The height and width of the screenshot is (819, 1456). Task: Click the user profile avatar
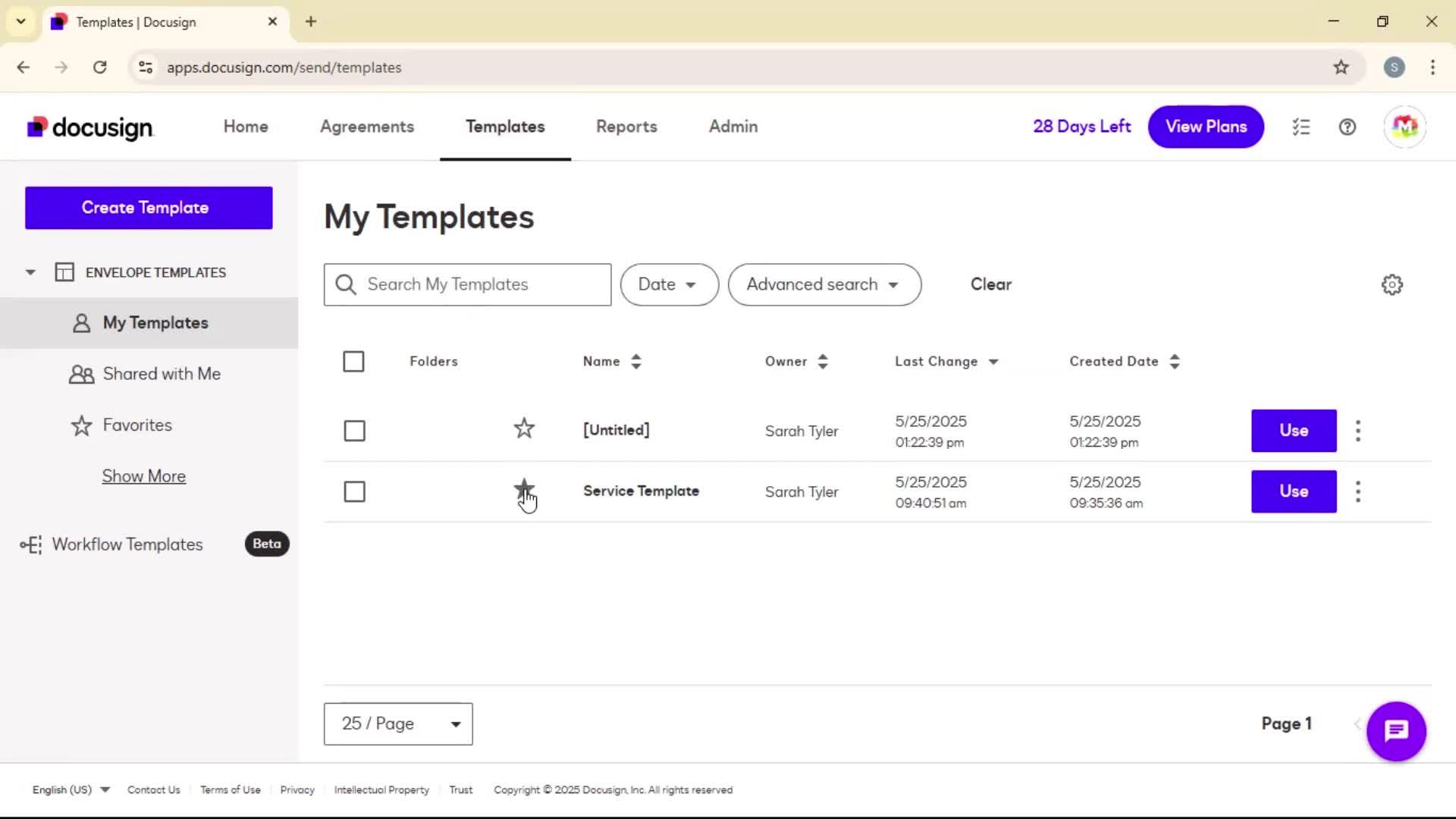[1404, 127]
